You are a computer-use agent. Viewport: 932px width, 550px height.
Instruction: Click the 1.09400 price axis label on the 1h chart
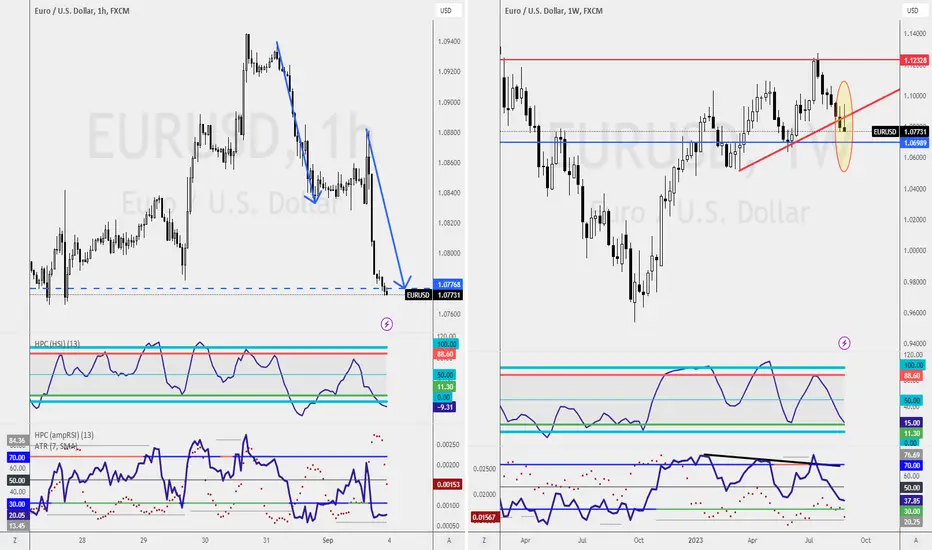(x=449, y=42)
